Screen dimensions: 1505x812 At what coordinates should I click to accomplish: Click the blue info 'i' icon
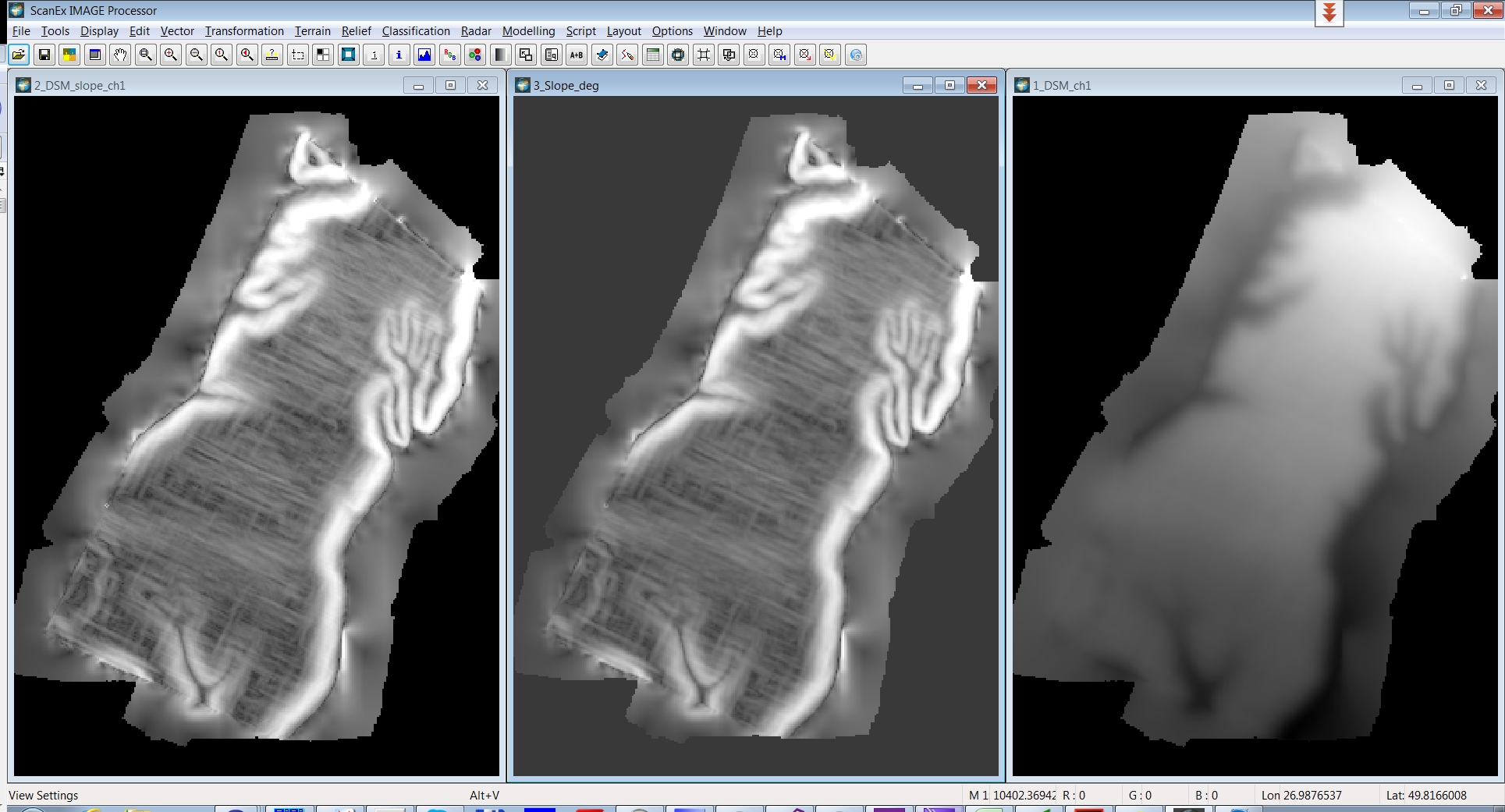click(399, 55)
